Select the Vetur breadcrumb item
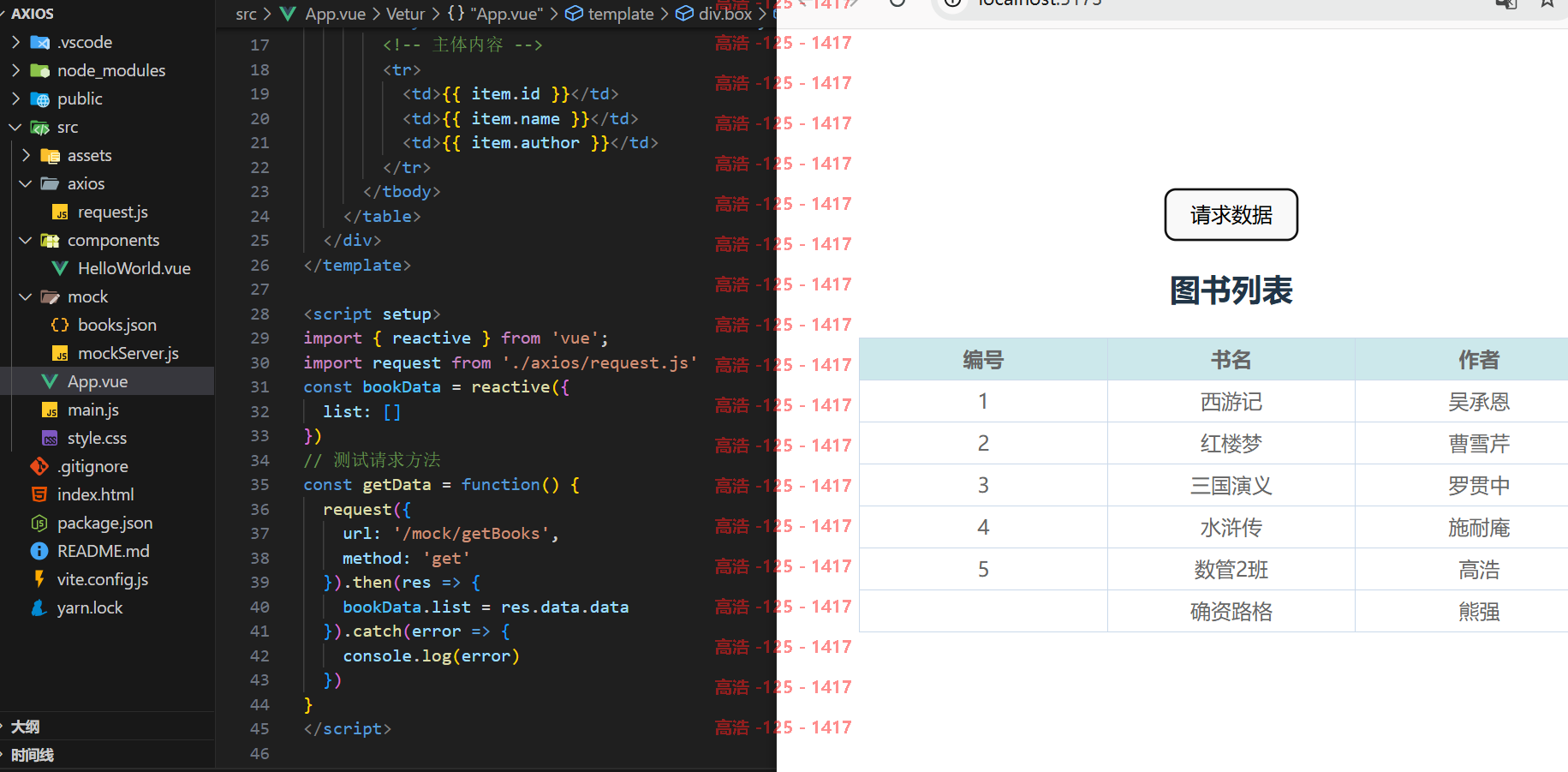 click(x=406, y=14)
